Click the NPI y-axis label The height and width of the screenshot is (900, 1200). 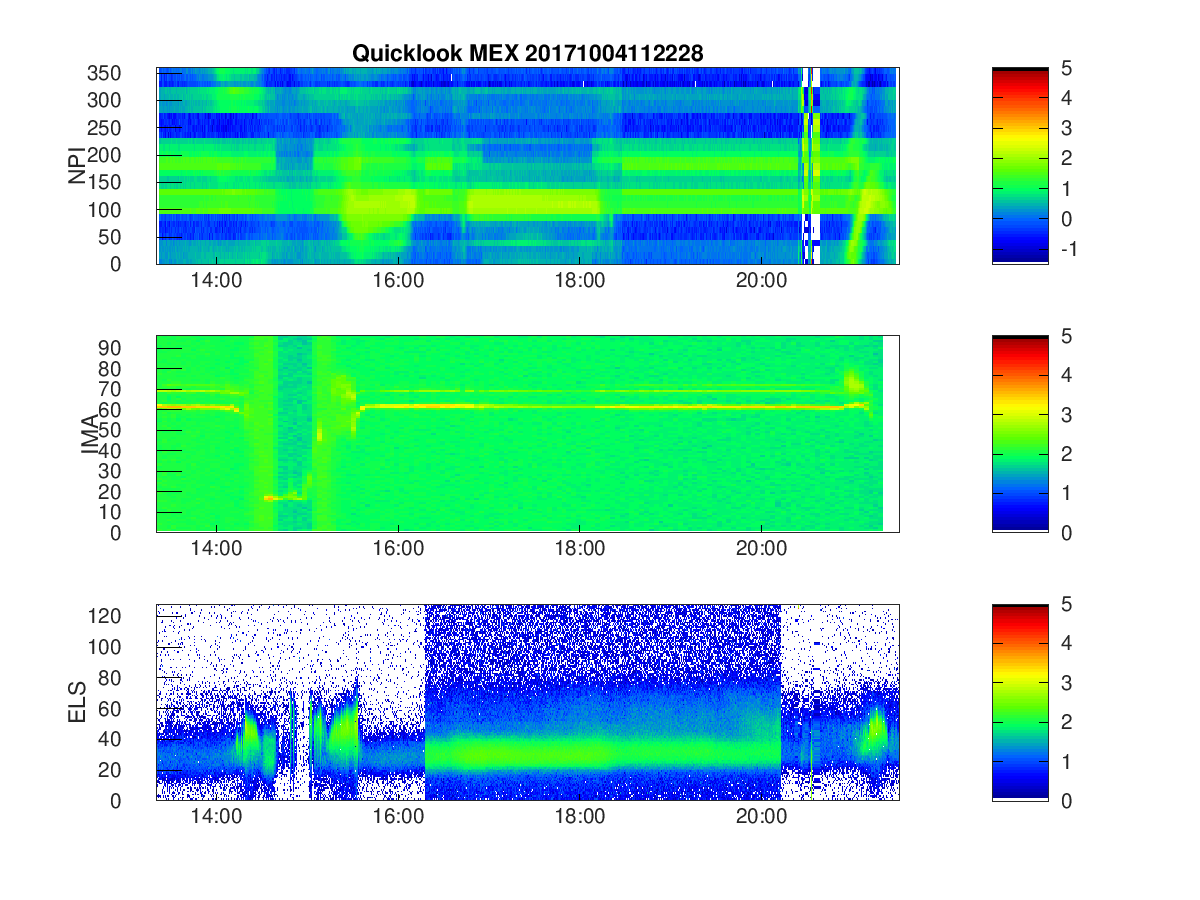coord(77,166)
